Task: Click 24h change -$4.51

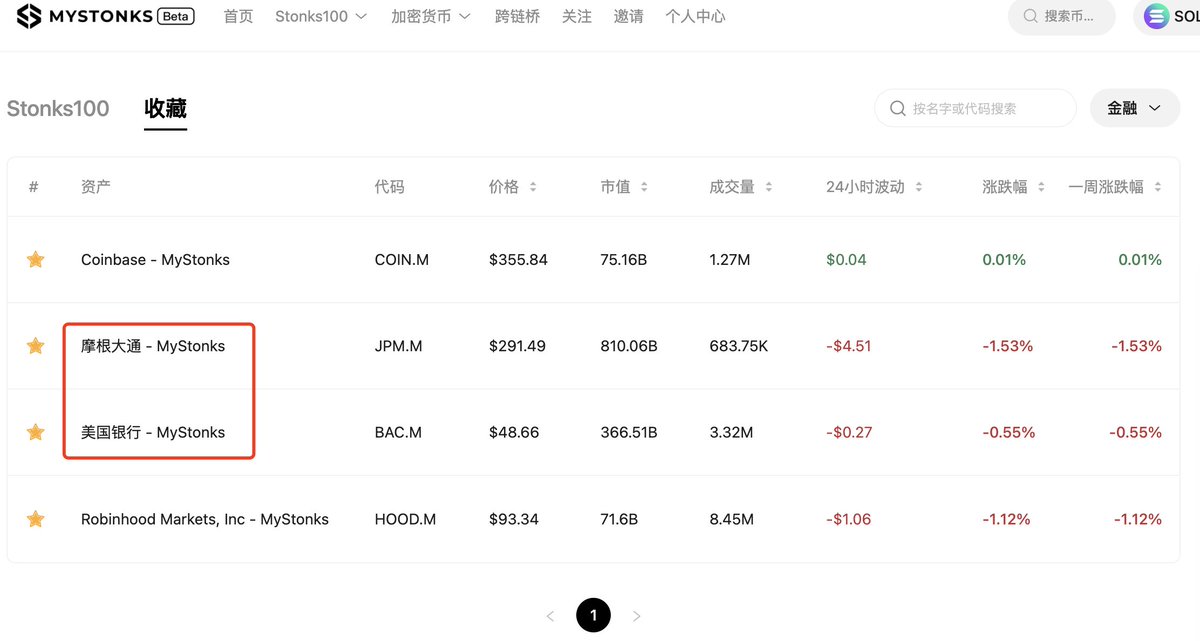Action: click(849, 346)
